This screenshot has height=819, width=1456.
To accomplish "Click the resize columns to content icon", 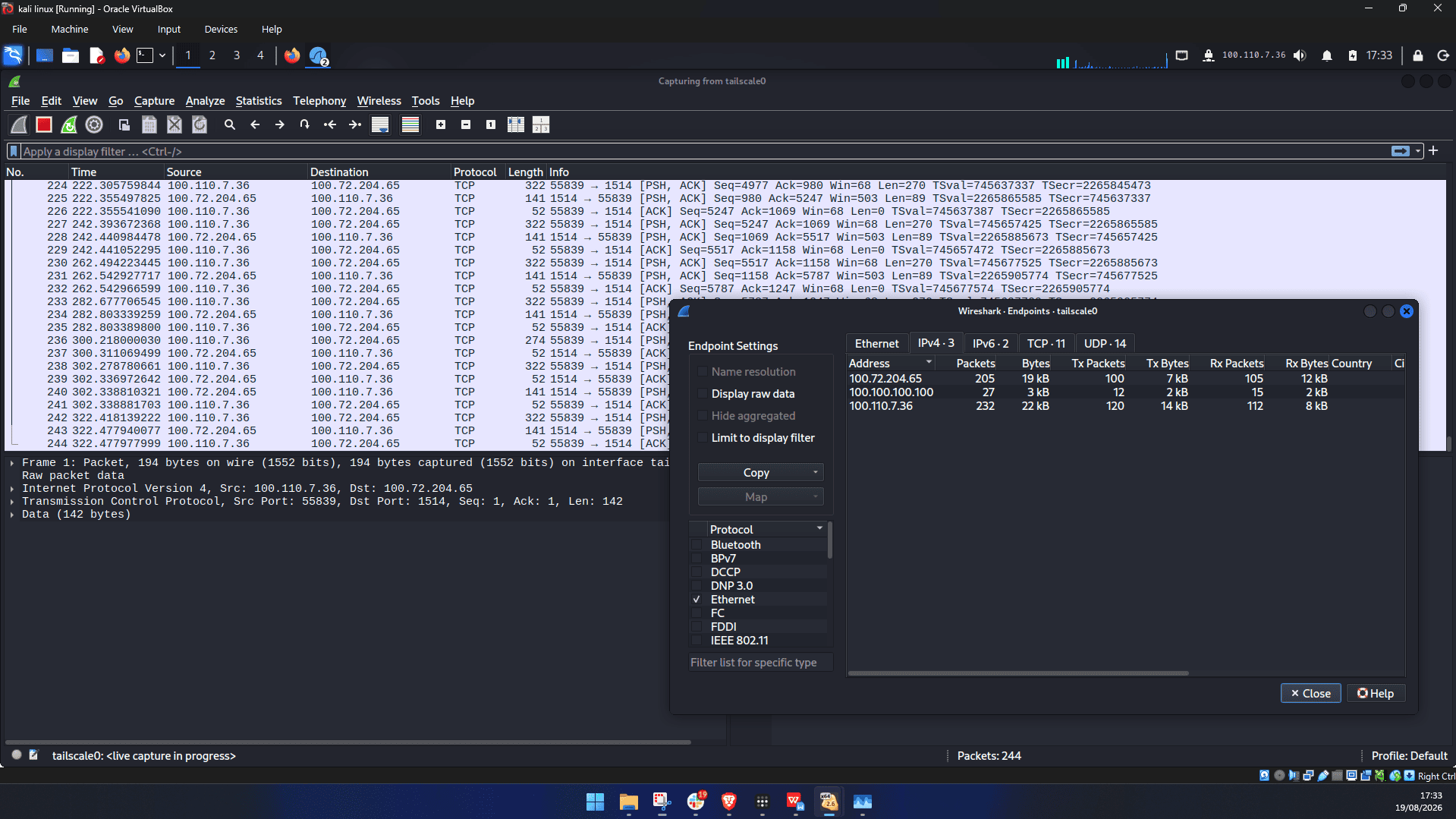I will tap(516, 124).
